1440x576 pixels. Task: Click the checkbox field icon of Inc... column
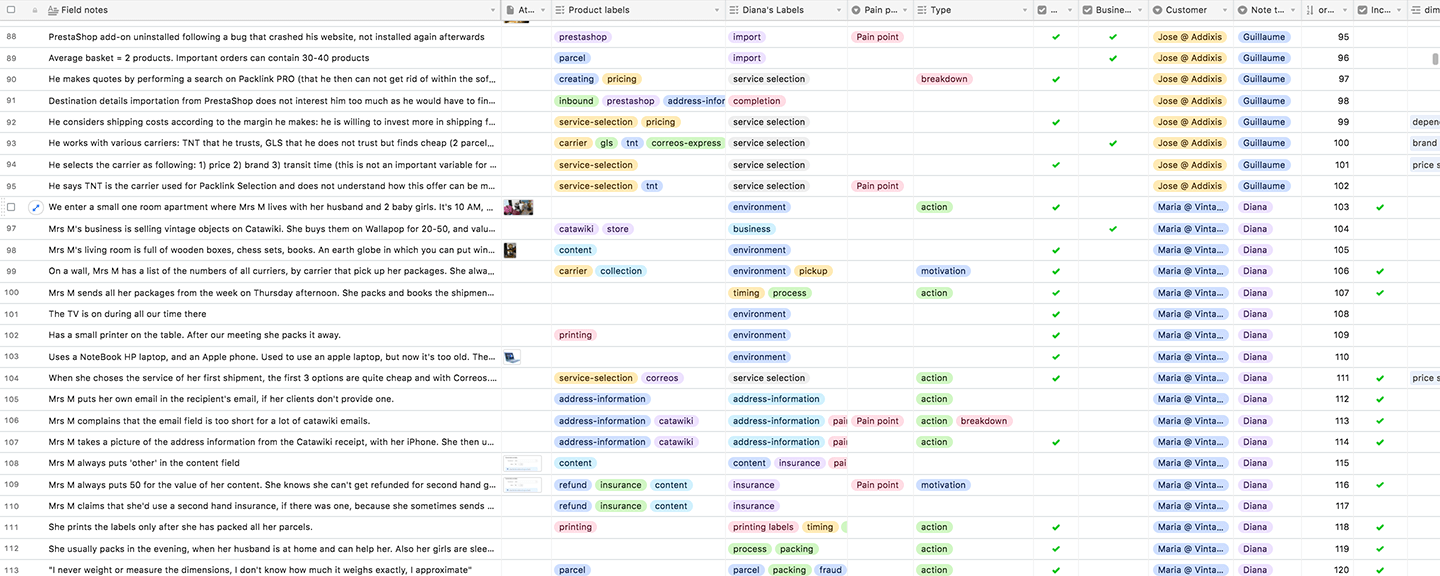click(1361, 10)
